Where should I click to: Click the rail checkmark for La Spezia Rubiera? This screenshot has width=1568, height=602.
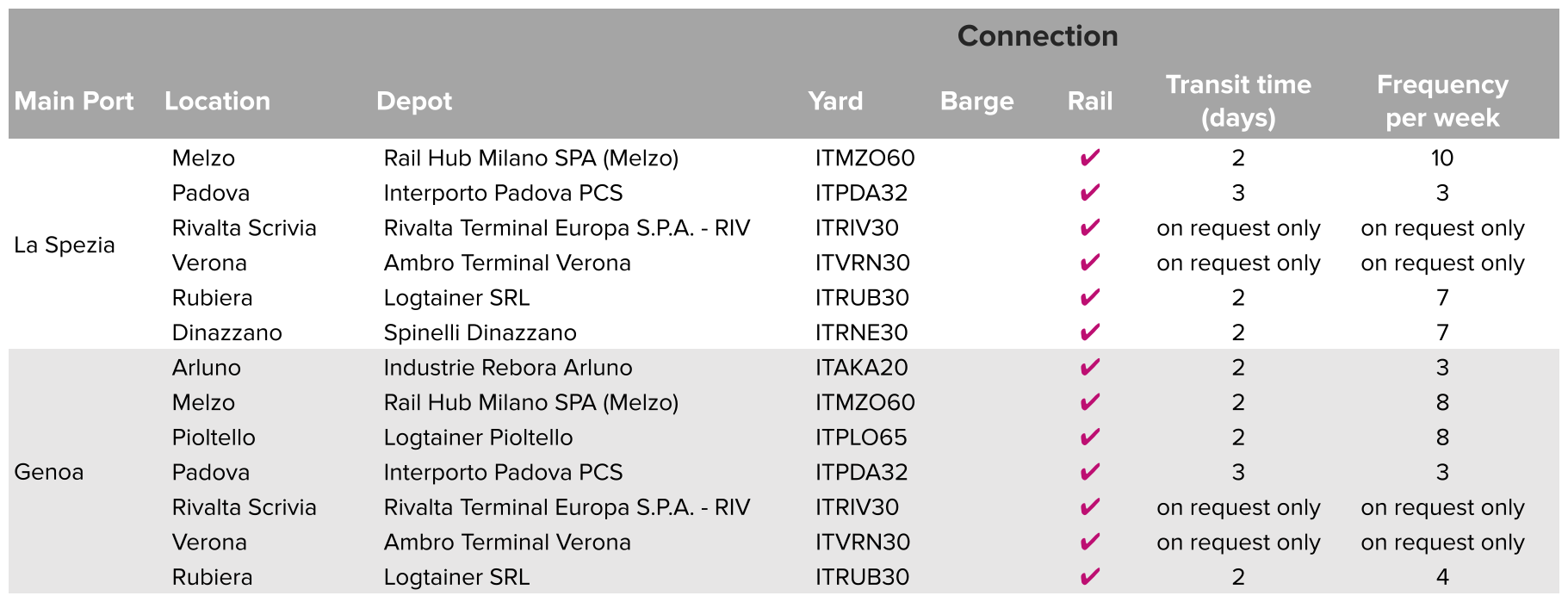tap(1089, 298)
